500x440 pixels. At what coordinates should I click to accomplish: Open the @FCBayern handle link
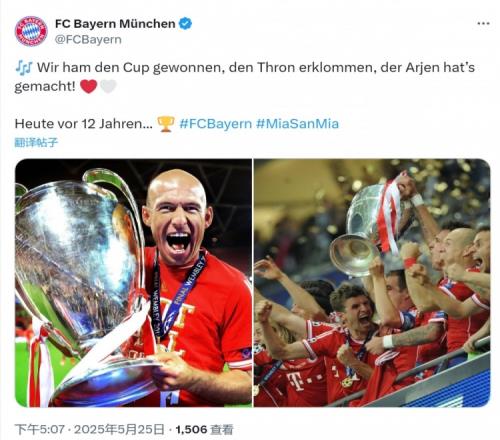88,40
